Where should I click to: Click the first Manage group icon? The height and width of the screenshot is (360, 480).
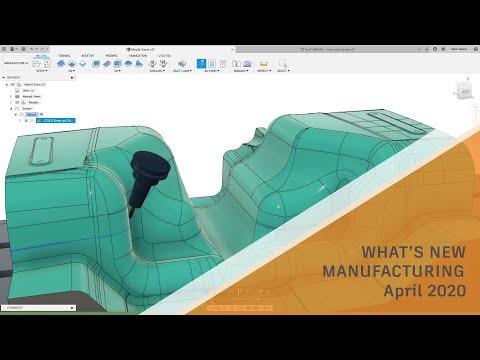tap(236, 64)
